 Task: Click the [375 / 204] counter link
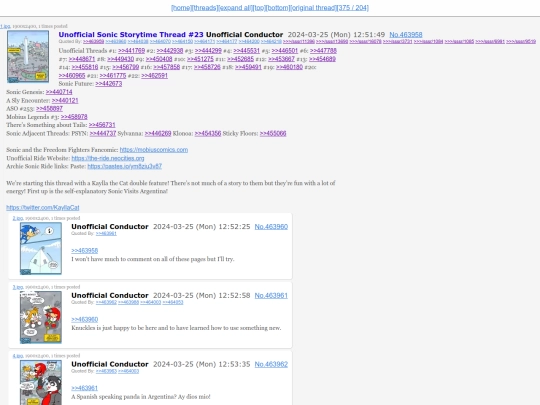pyautogui.click(x=353, y=8)
